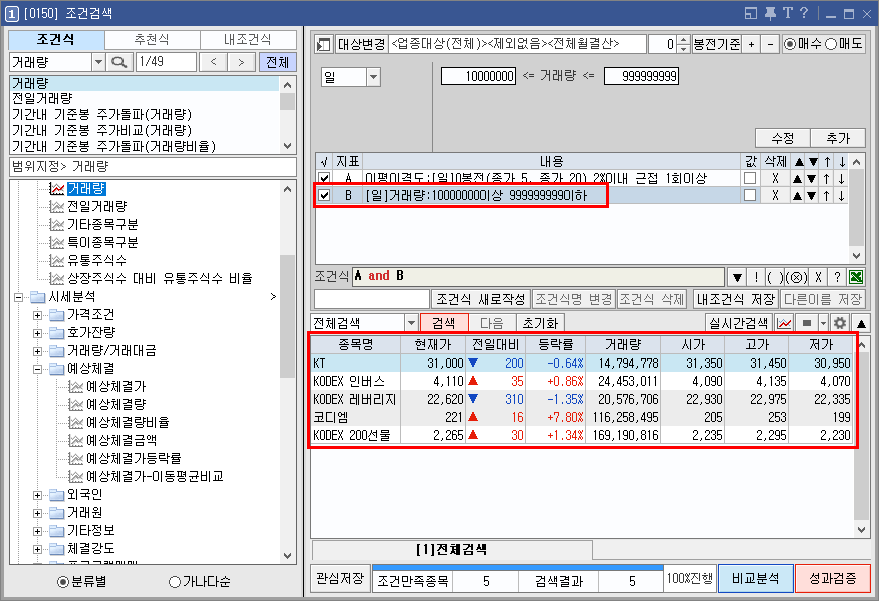This screenshot has height=601, width=879.
Task: Sort results by 등락률 column header
Action: (x=556, y=344)
